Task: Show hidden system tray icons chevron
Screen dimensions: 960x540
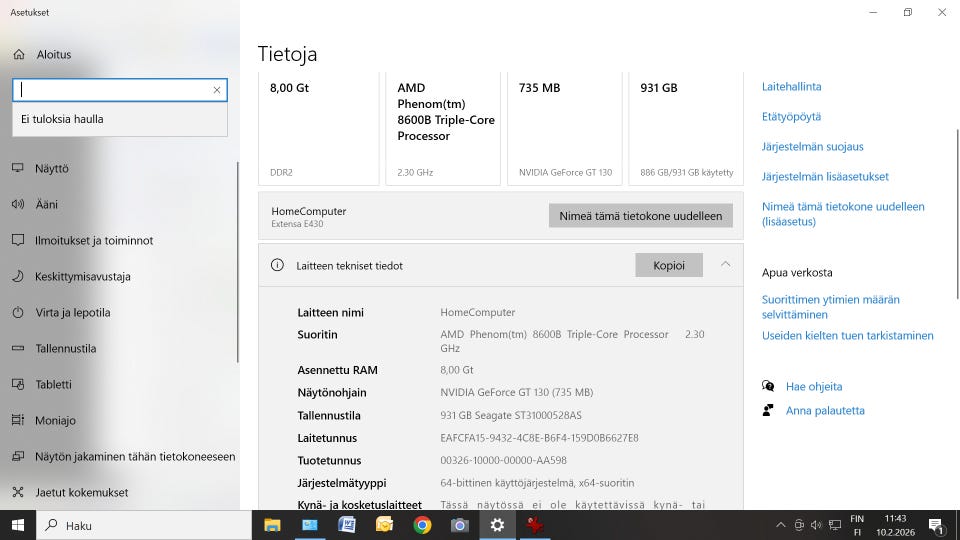Action: coord(781,525)
